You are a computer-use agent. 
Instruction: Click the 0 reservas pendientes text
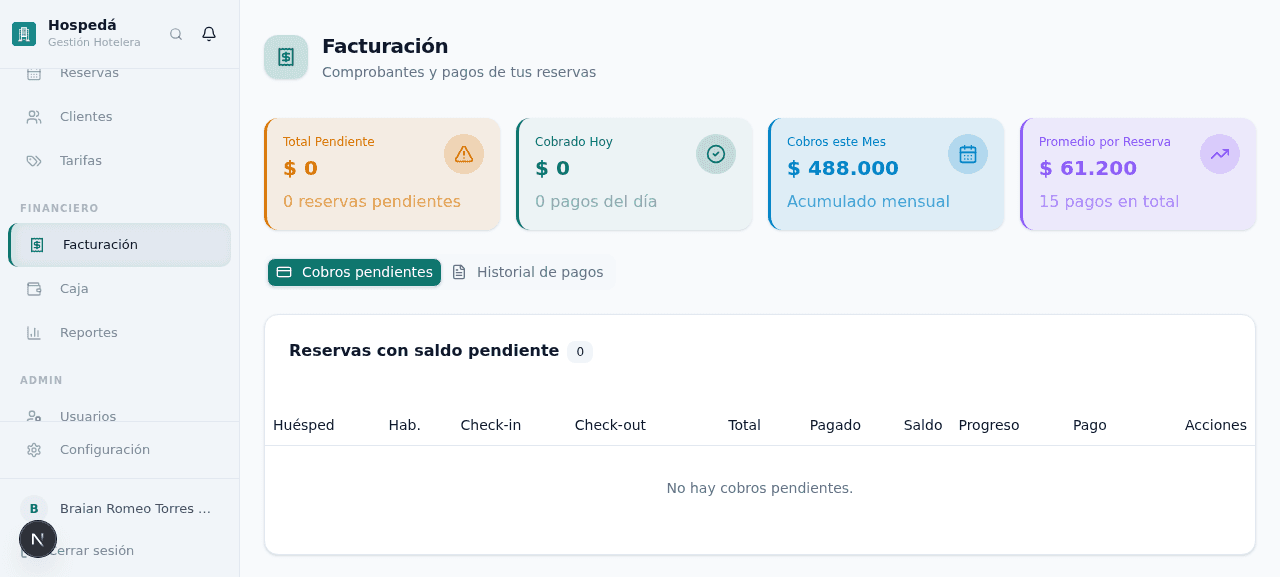372,201
